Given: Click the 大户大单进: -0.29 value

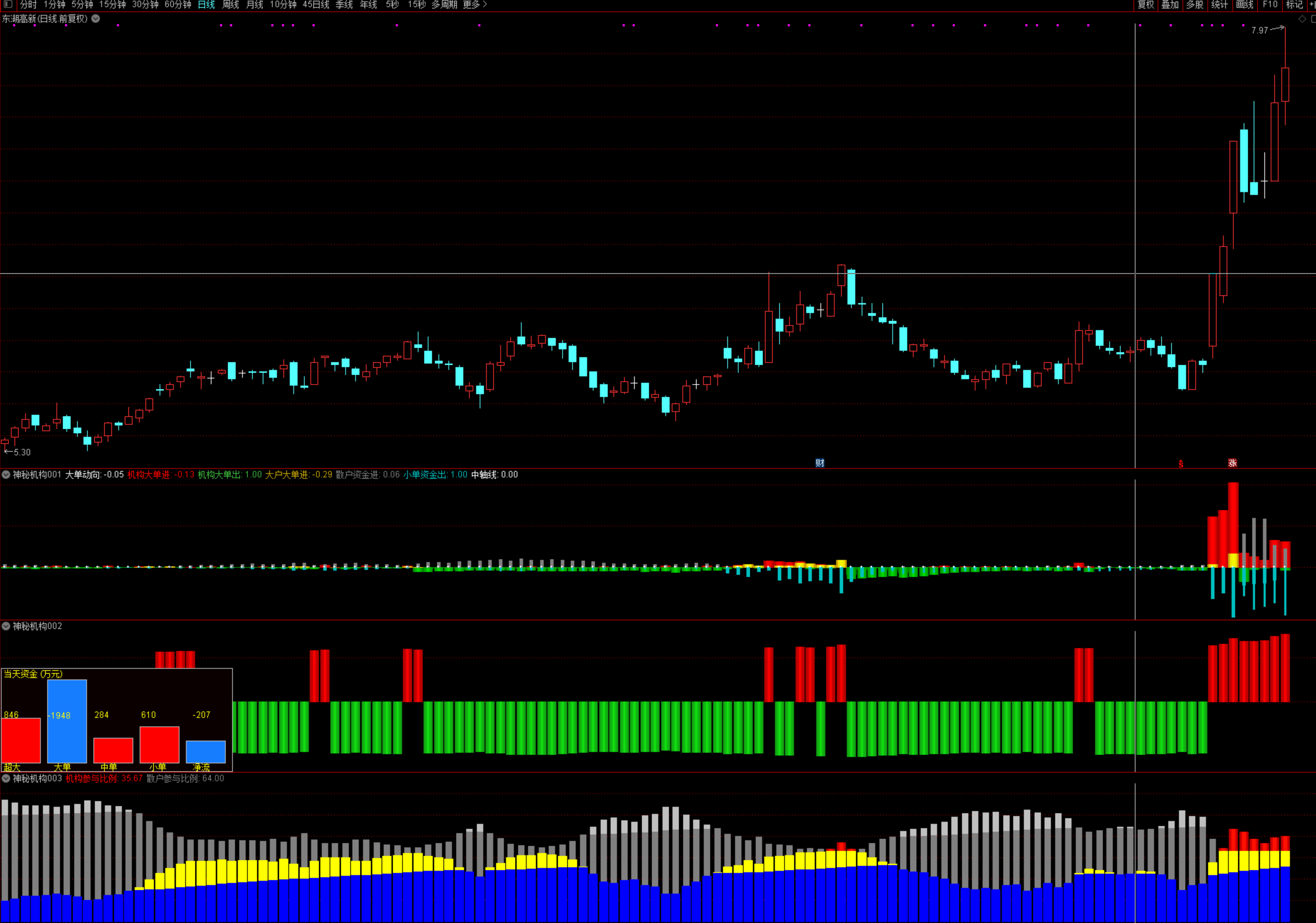Looking at the screenshot, I should click(x=299, y=475).
